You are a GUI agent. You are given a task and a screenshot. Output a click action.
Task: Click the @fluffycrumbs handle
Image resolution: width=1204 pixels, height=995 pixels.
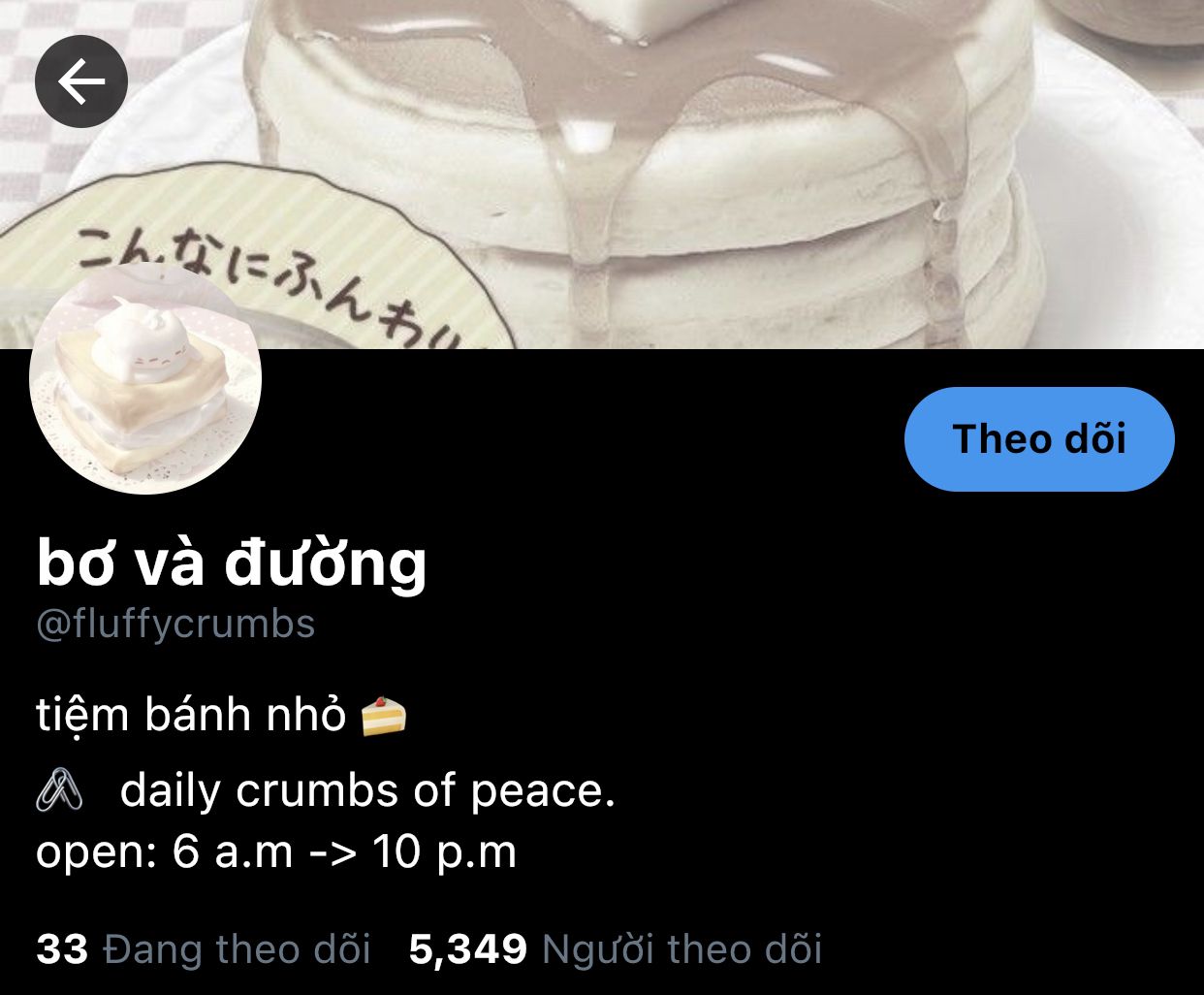(x=175, y=625)
